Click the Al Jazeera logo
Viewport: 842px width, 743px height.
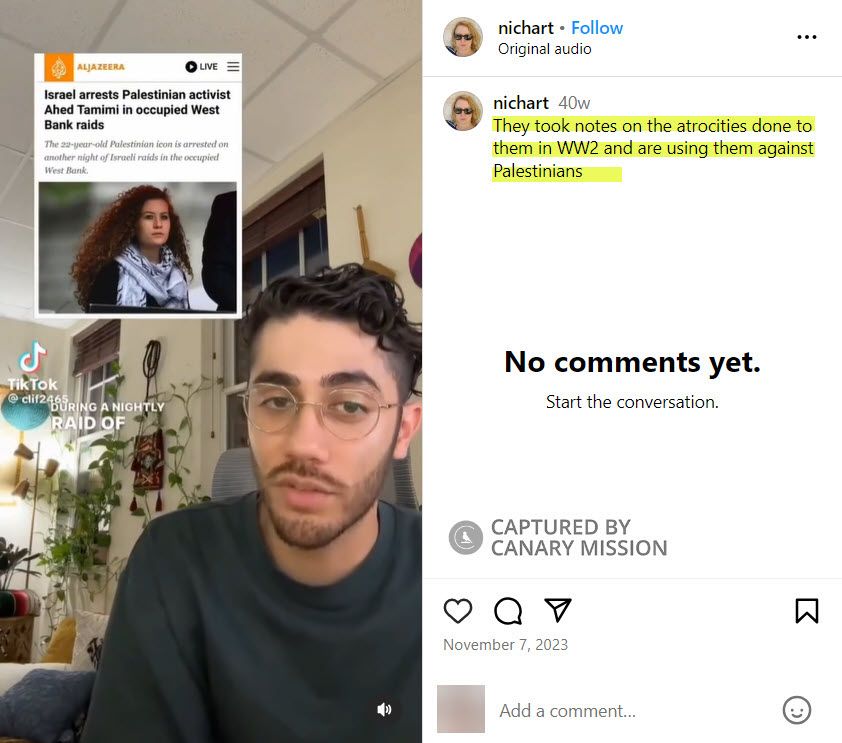point(85,67)
